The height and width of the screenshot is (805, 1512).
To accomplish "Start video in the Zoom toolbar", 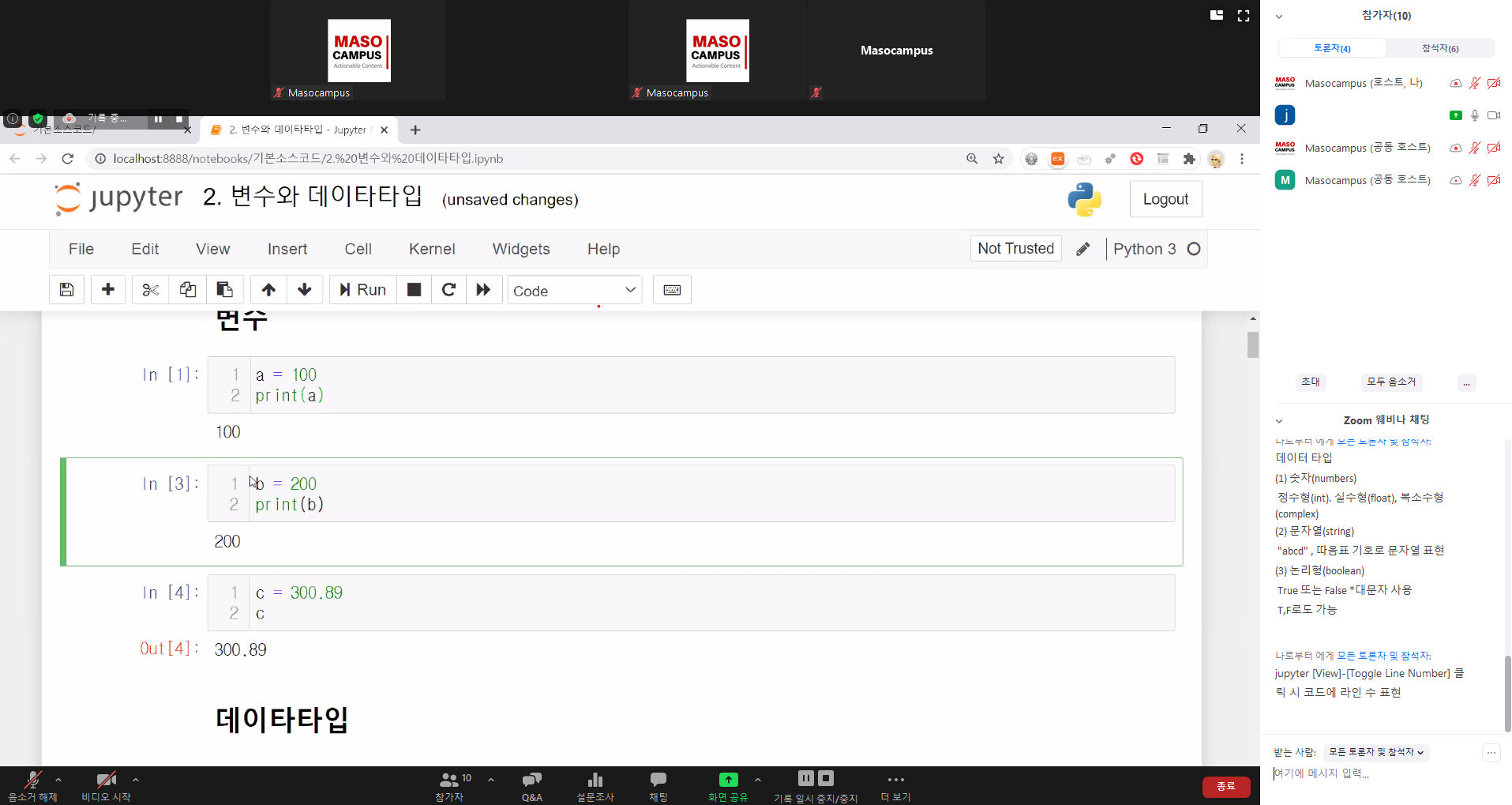I will pyautogui.click(x=106, y=785).
